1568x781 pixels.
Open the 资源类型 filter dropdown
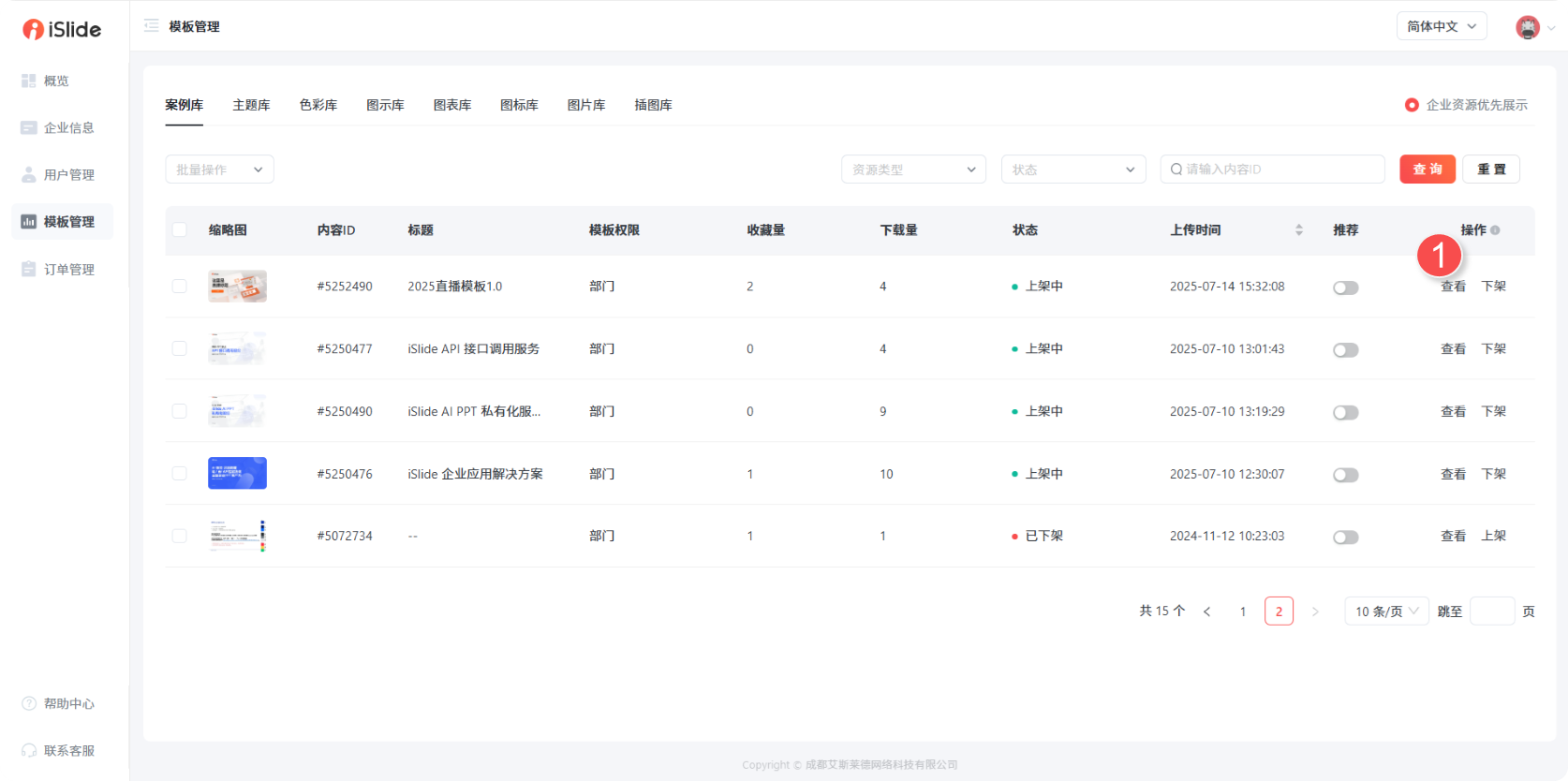coord(912,169)
